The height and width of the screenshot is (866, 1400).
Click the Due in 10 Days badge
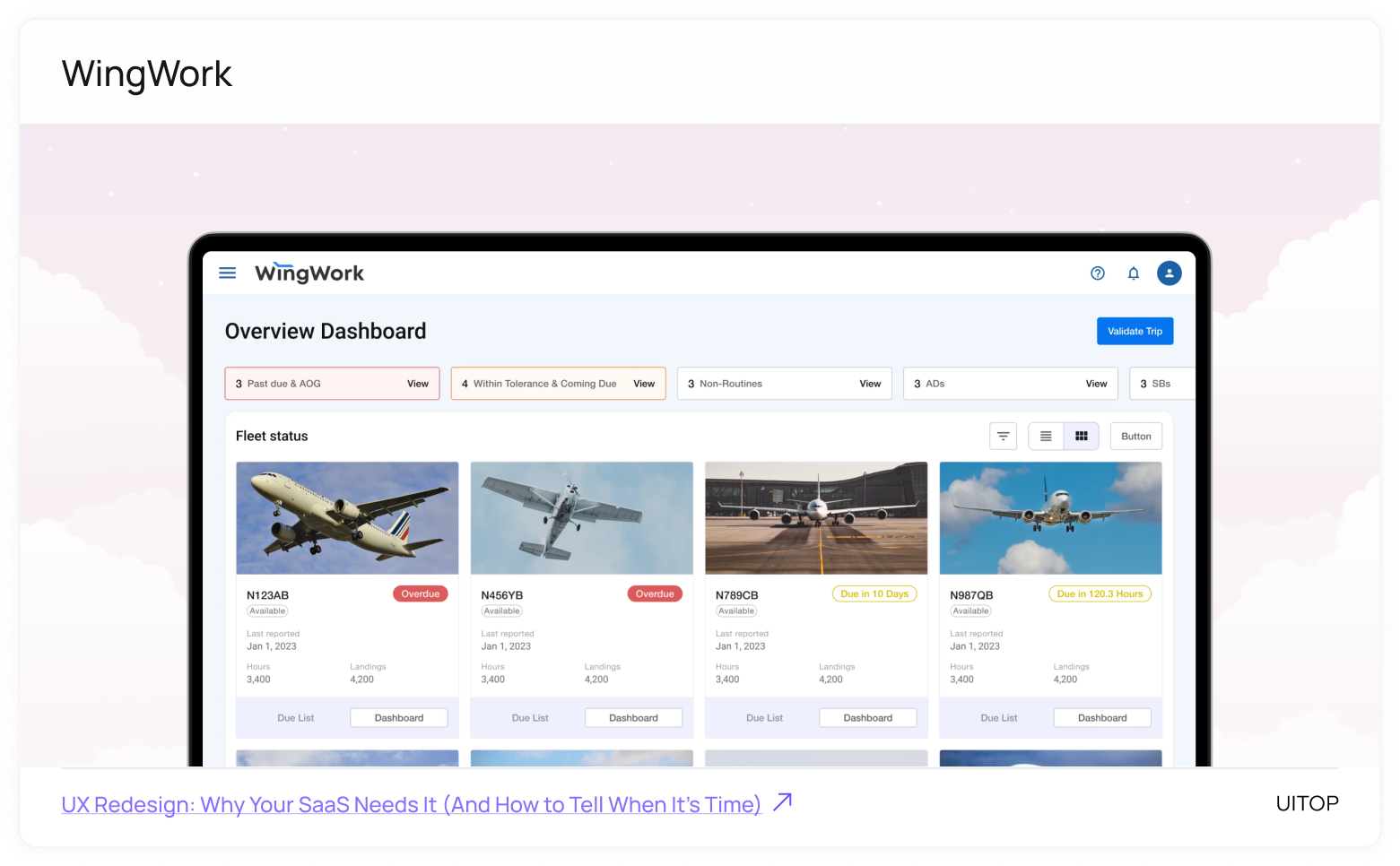tap(874, 594)
